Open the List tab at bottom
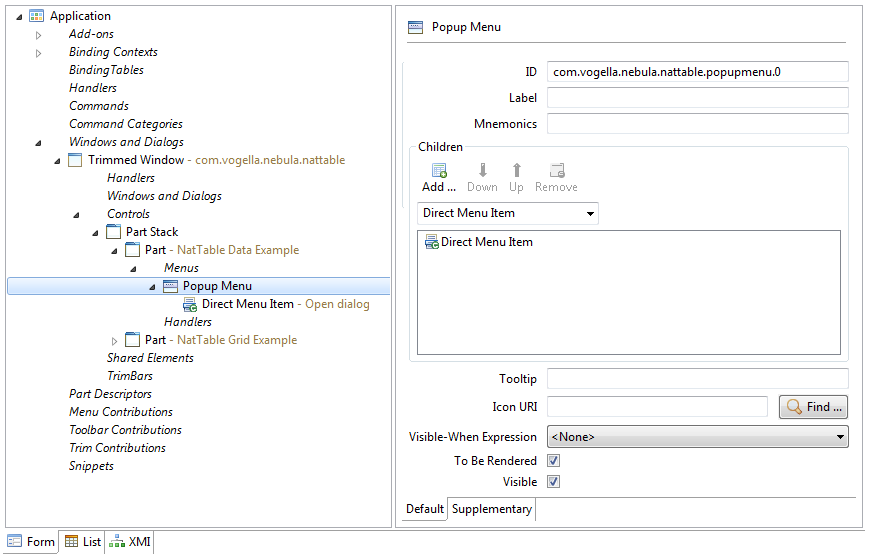Image resolution: width=871 pixels, height=559 pixels. click(x=82, y=542)
